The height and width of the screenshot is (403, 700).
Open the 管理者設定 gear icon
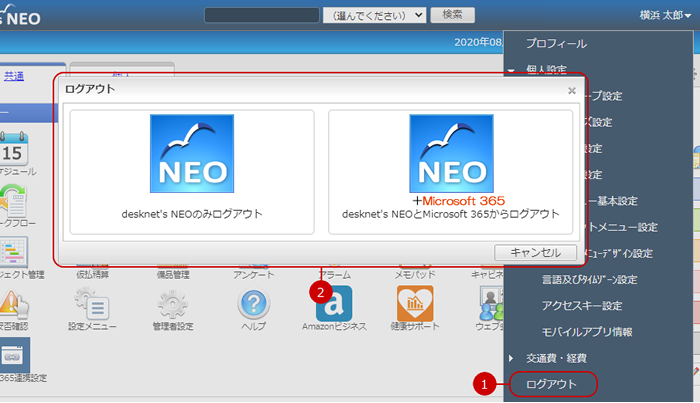point(172,304)
